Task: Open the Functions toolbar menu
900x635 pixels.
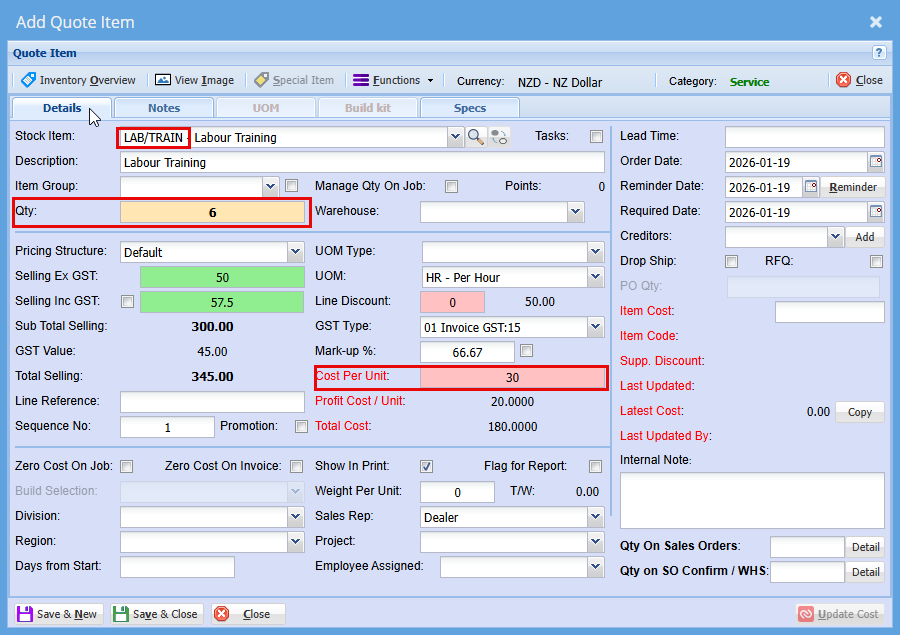Action: click(390, 80)
